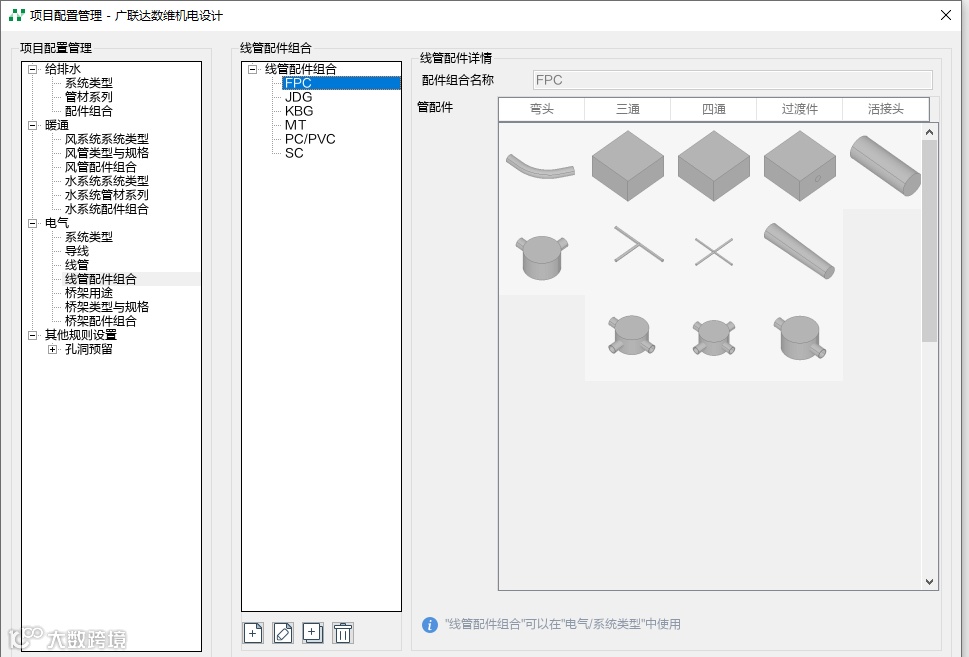Screen dimensions: 969x657
Task: Open 系统类型 under 电气
Action: tap(89, 237)
